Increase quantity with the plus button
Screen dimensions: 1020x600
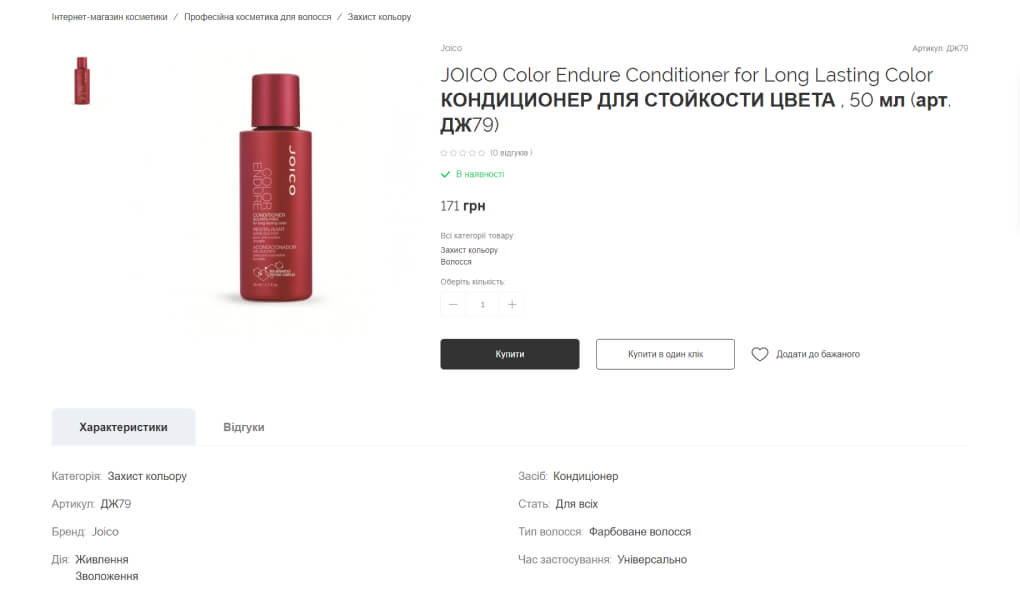point(512,305)
